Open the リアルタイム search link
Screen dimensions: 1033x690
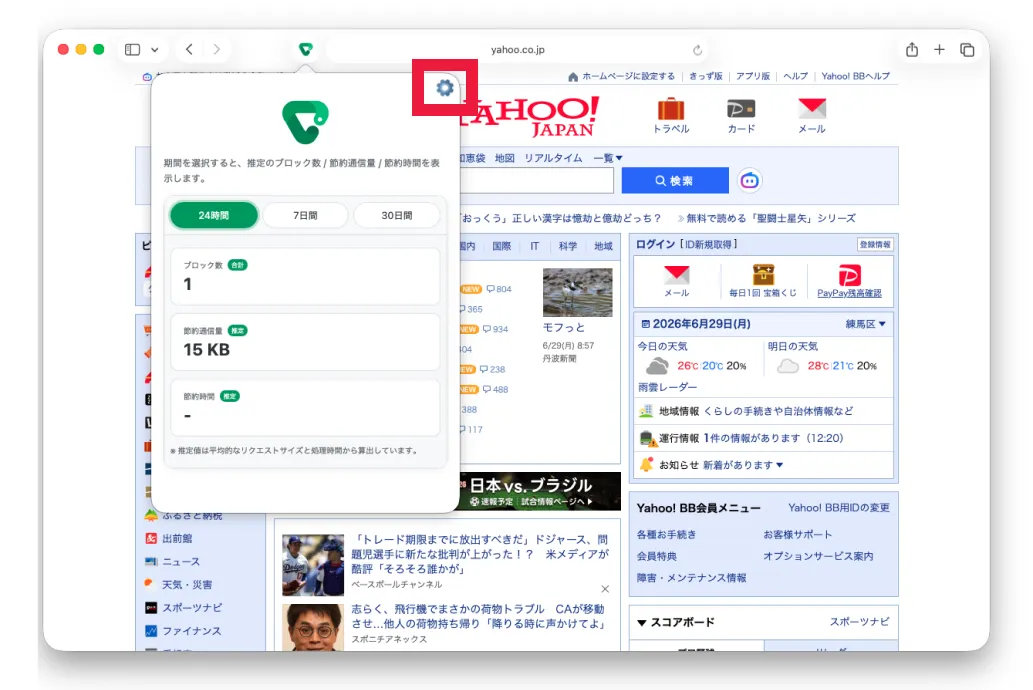553,158
